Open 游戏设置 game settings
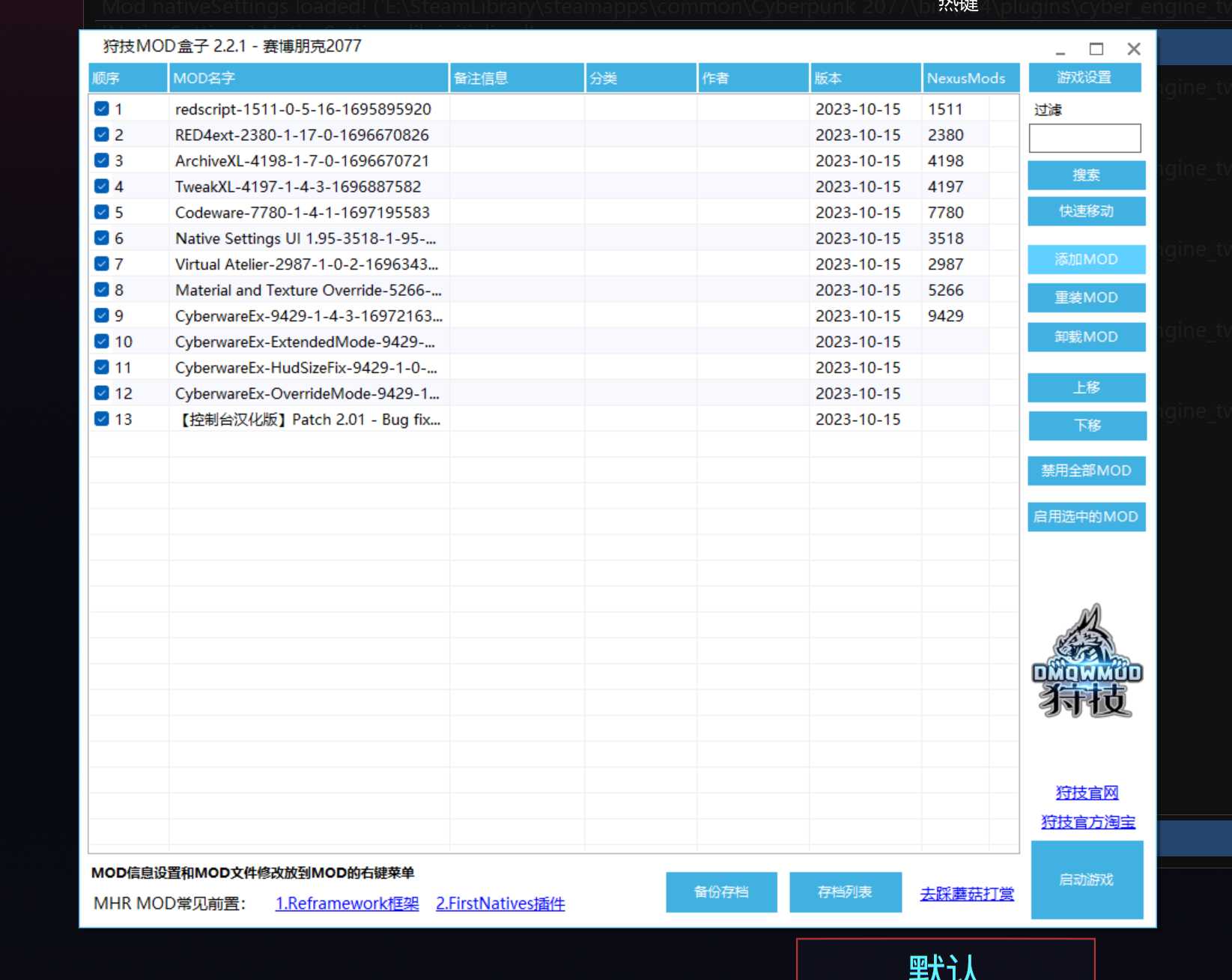The width and height of the screenshot is (1232, 980). point(1084,78)
